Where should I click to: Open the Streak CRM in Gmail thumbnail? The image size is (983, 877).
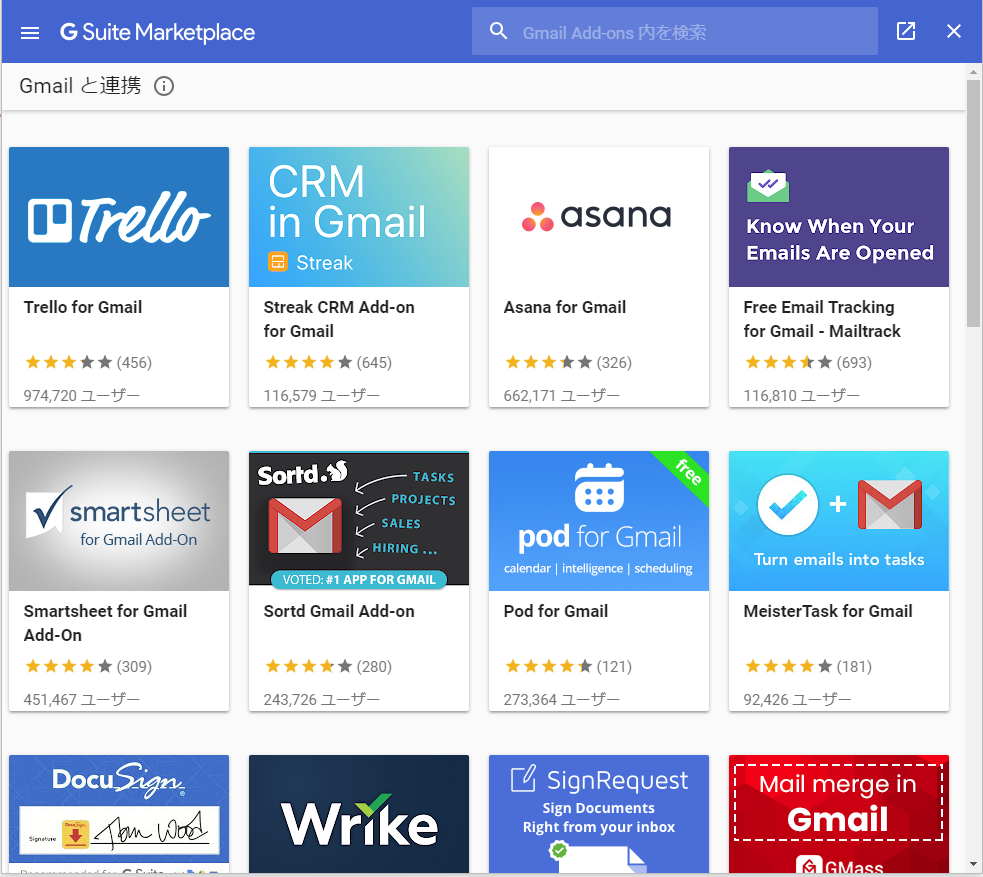[359, 217]
